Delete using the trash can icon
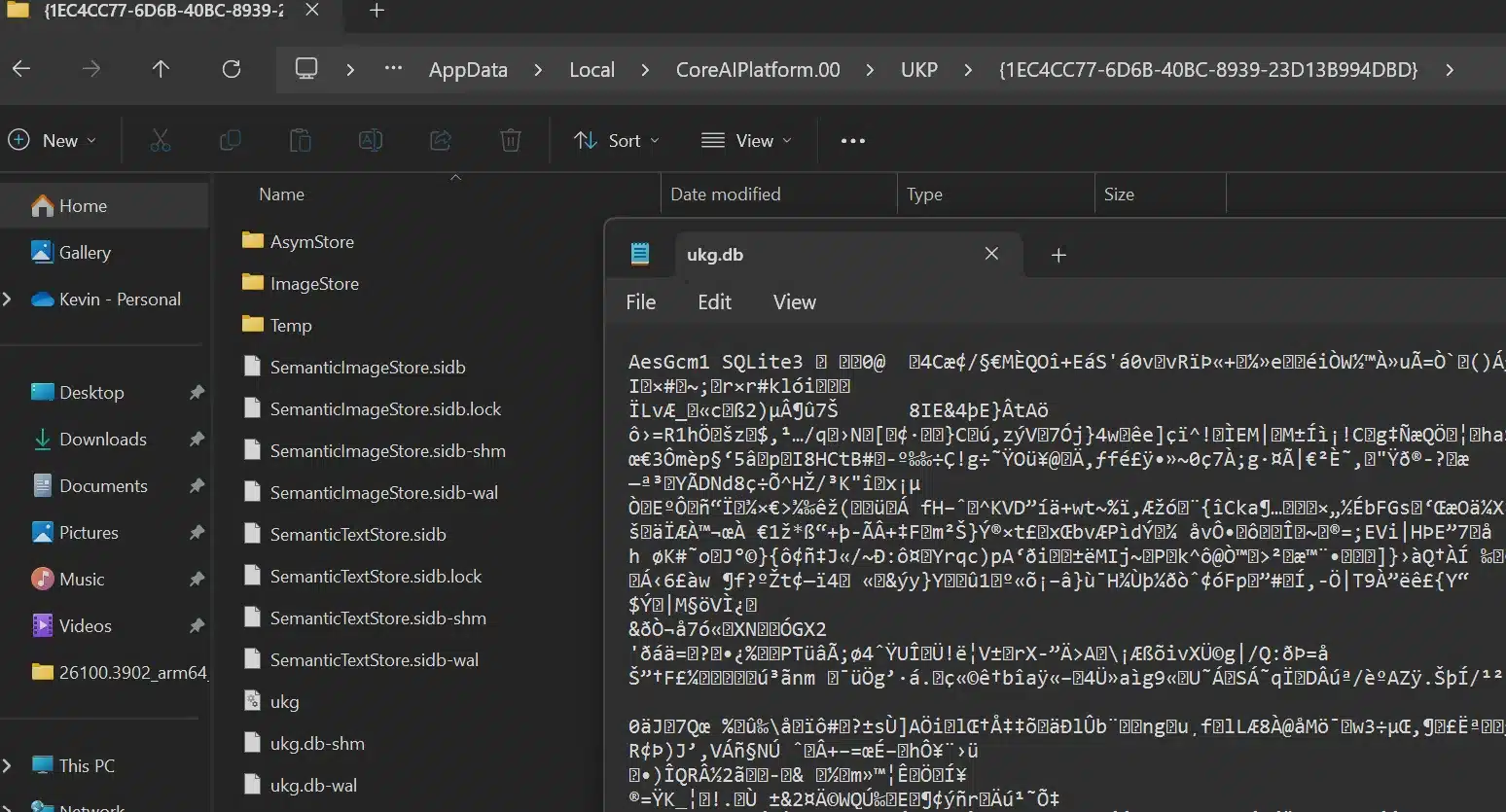 (511, 140)
